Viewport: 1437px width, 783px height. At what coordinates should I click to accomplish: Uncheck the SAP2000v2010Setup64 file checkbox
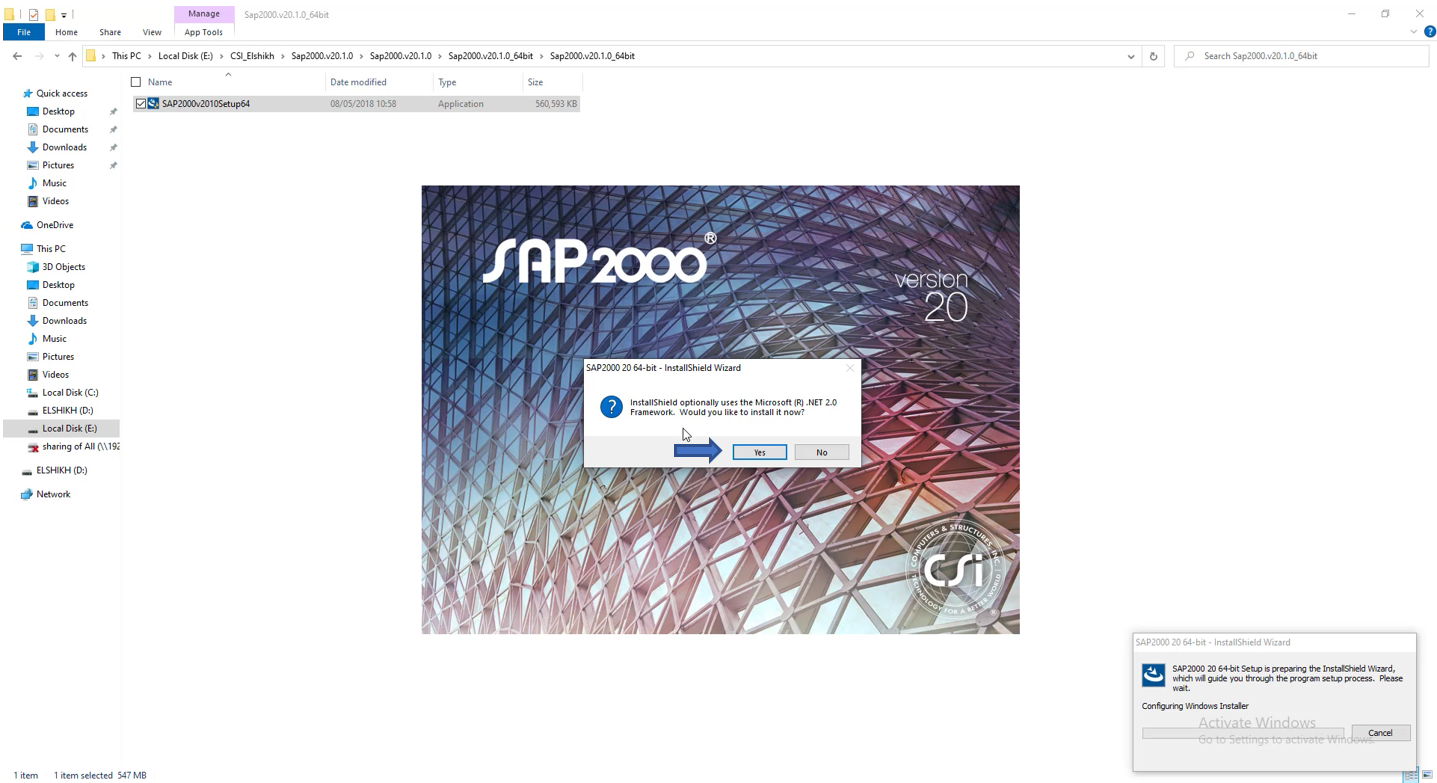point(140,103)
